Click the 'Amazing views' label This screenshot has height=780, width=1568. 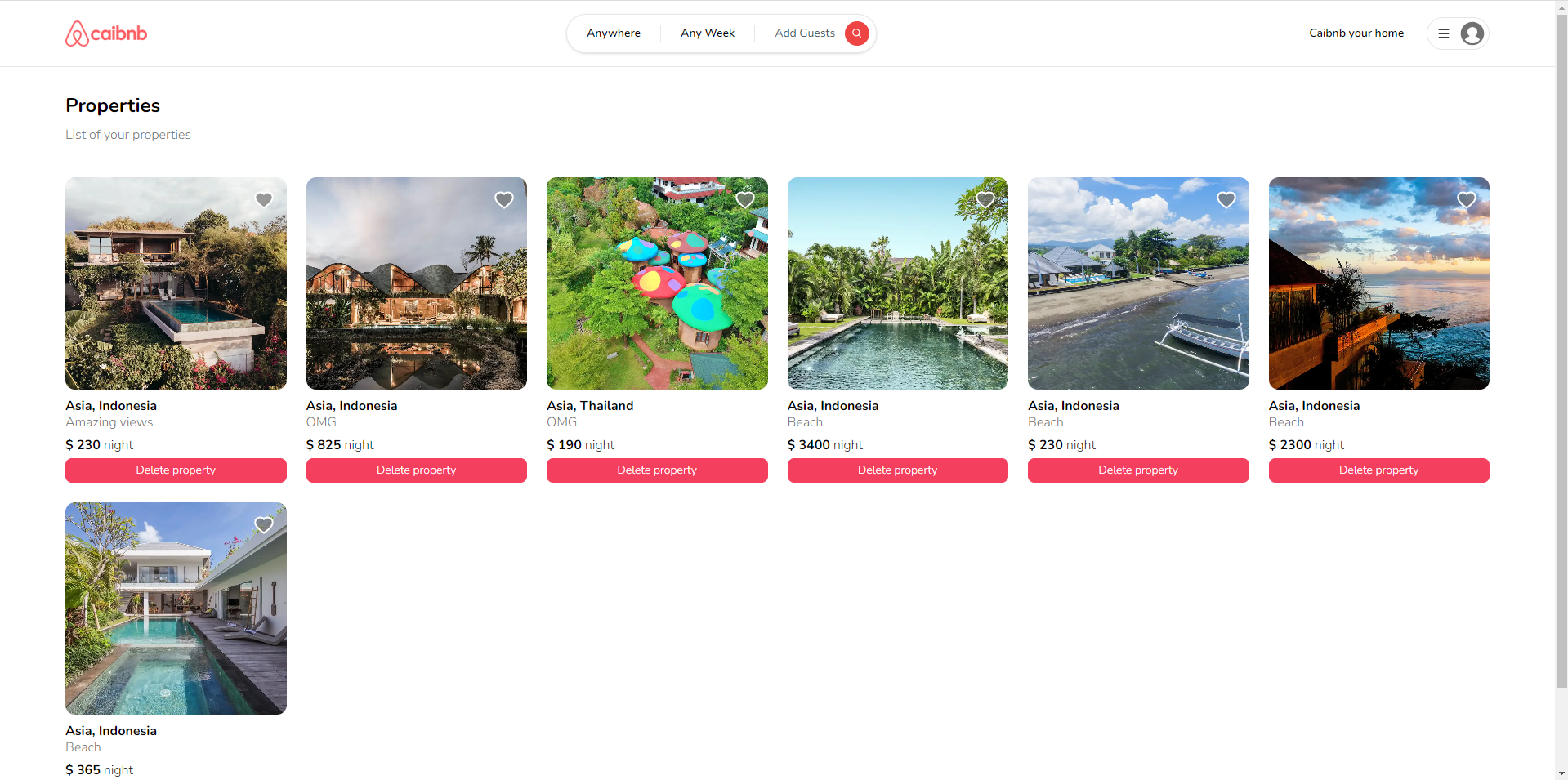(109, 422)
